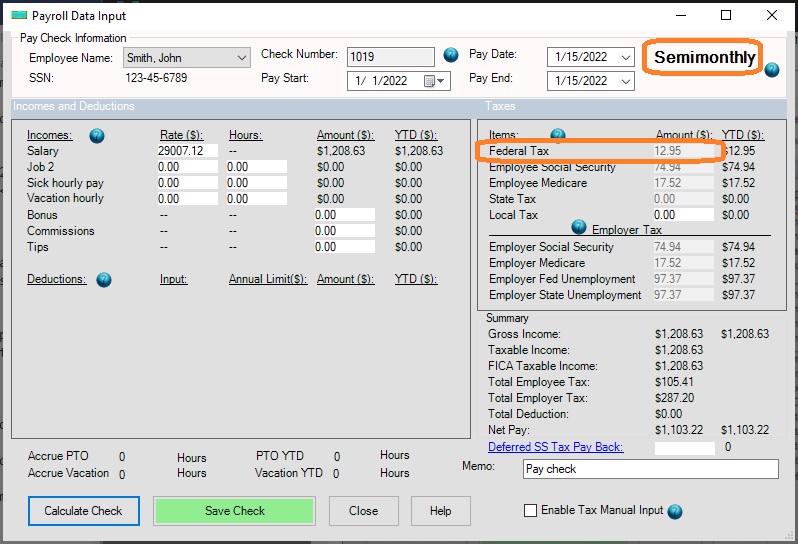Click help icon beside Semimonthly label
The height and width of the screenshot is (544, 798).
[x=771, y=69]
